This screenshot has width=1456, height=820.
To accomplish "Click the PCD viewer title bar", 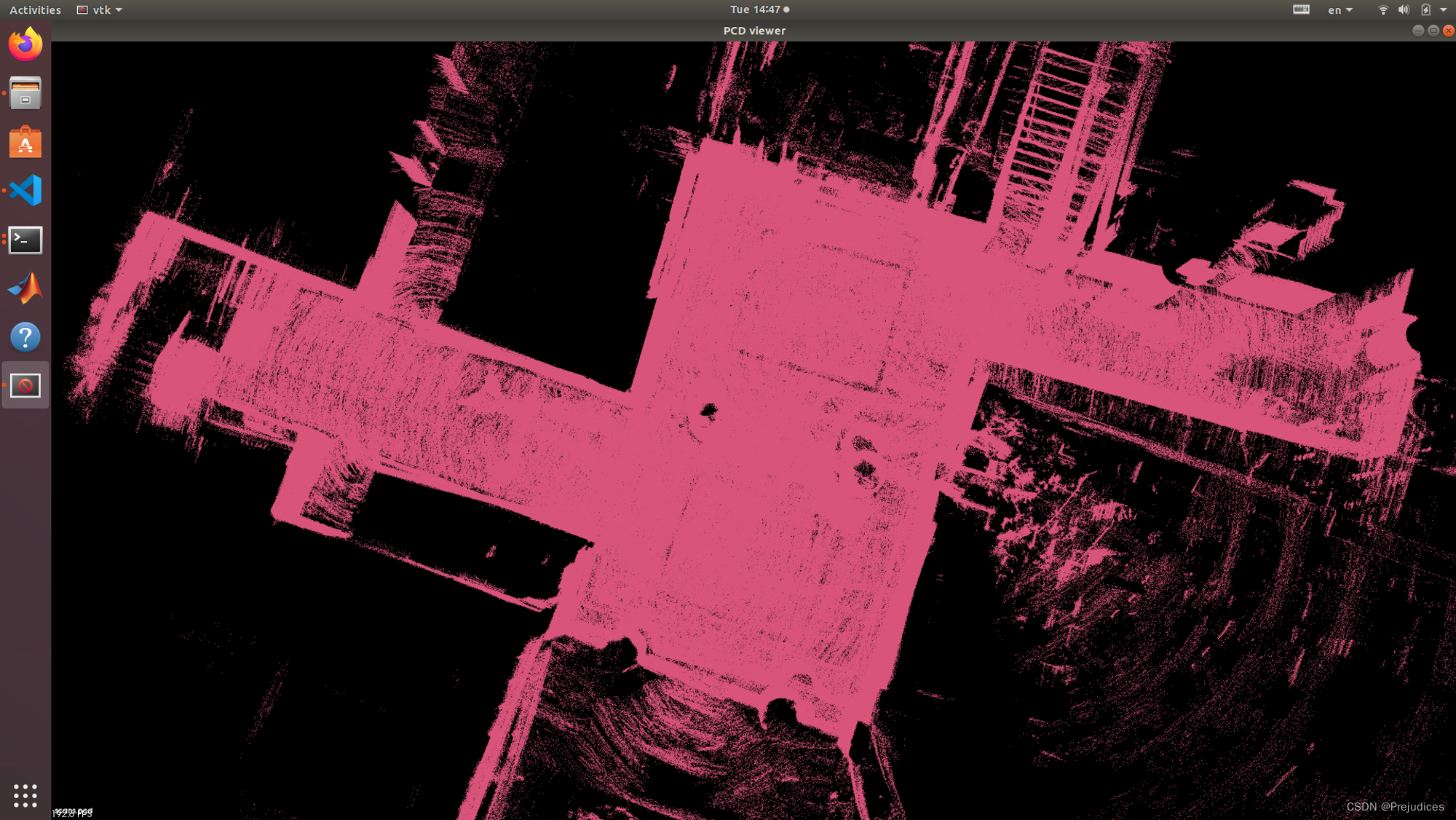I will click(753, 31).
